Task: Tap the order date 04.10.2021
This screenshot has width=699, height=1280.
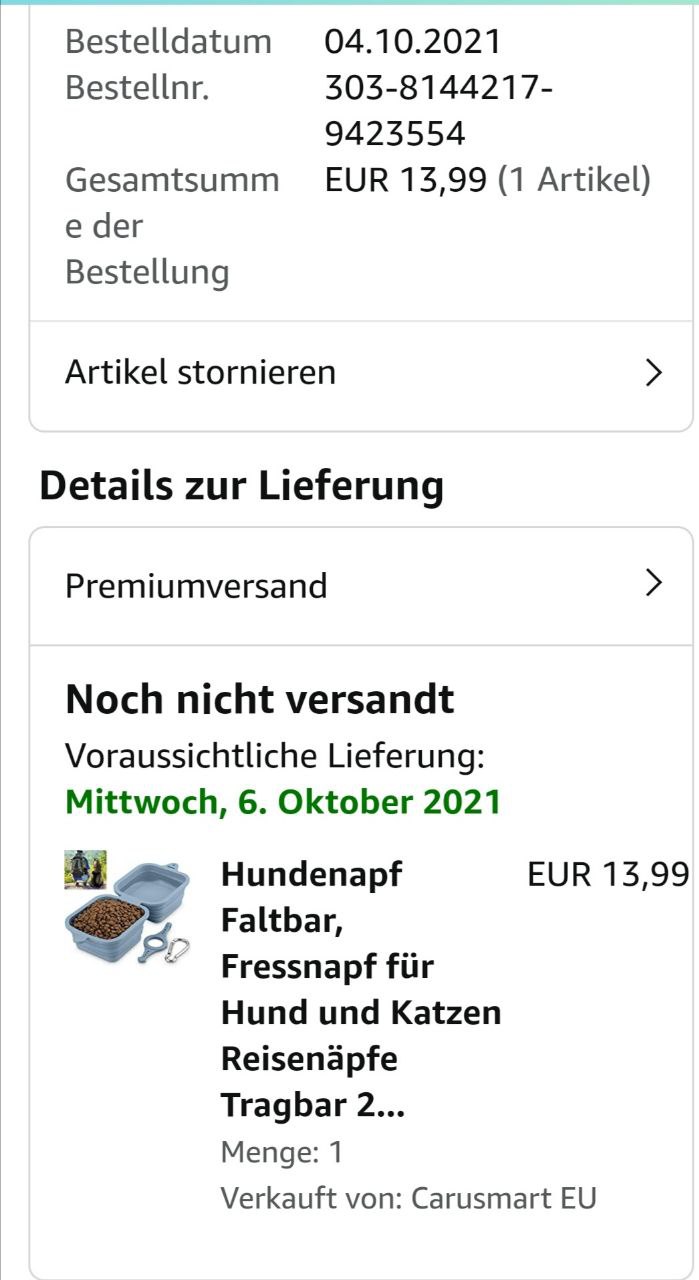Action: click(x=413, y=42)
